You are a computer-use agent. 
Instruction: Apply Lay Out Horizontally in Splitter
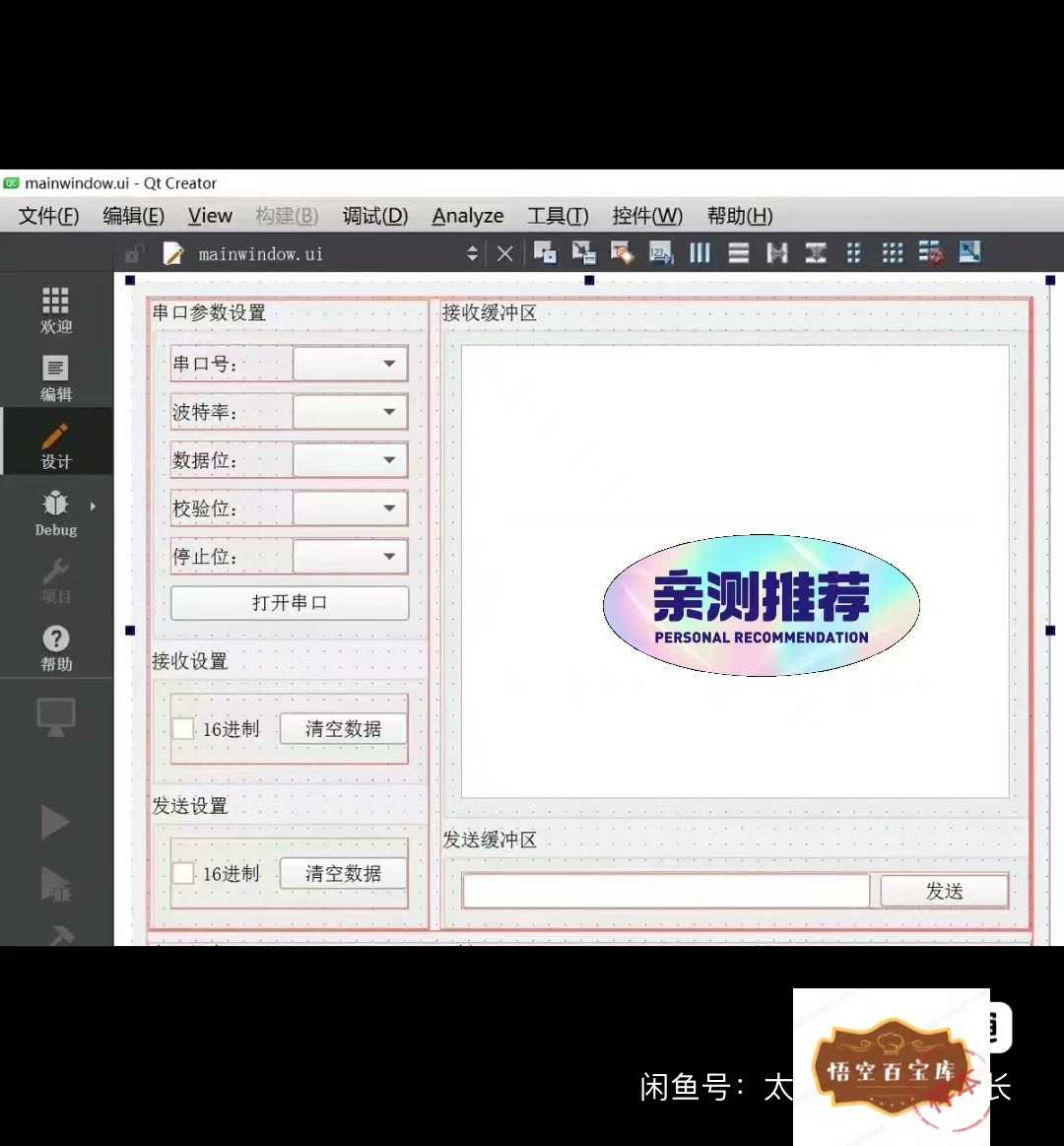pyautogui.click(x=776, y=253)
